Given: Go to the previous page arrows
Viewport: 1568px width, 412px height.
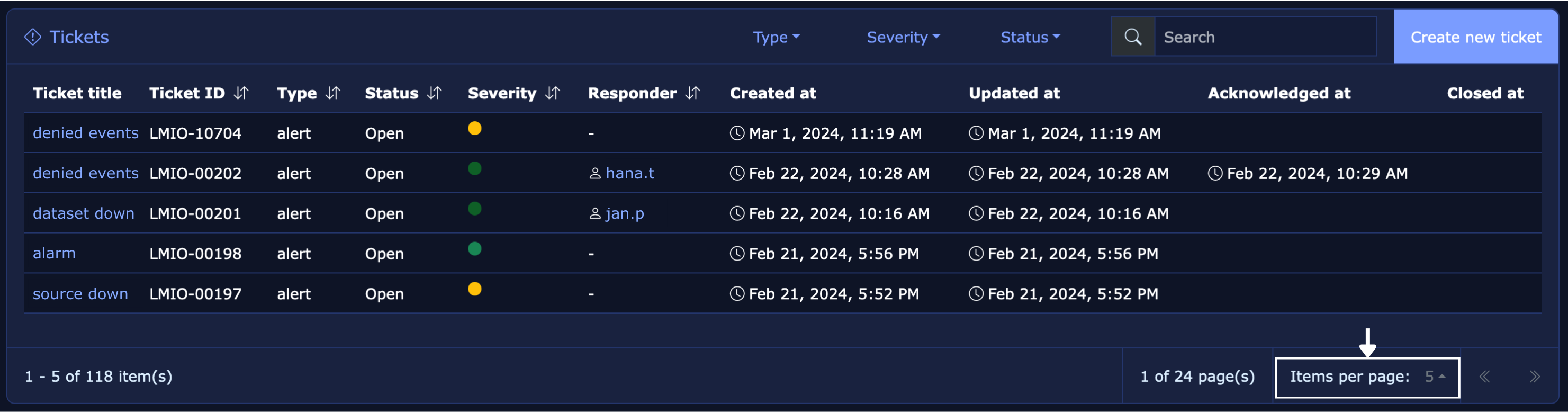Looking at the screenshot, I should pyautogui.click(x=1485, y=377).
